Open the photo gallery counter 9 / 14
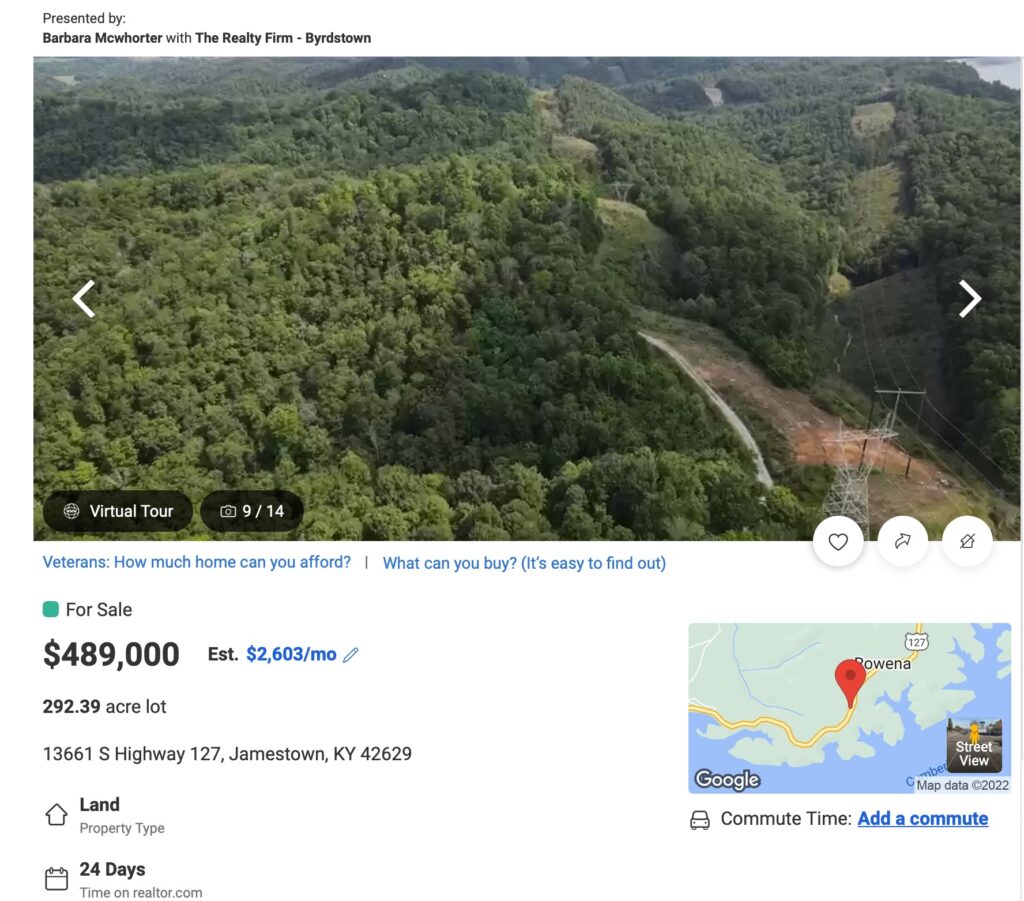The height and width of the screenshot is (901, 1024). pos(252,511)
